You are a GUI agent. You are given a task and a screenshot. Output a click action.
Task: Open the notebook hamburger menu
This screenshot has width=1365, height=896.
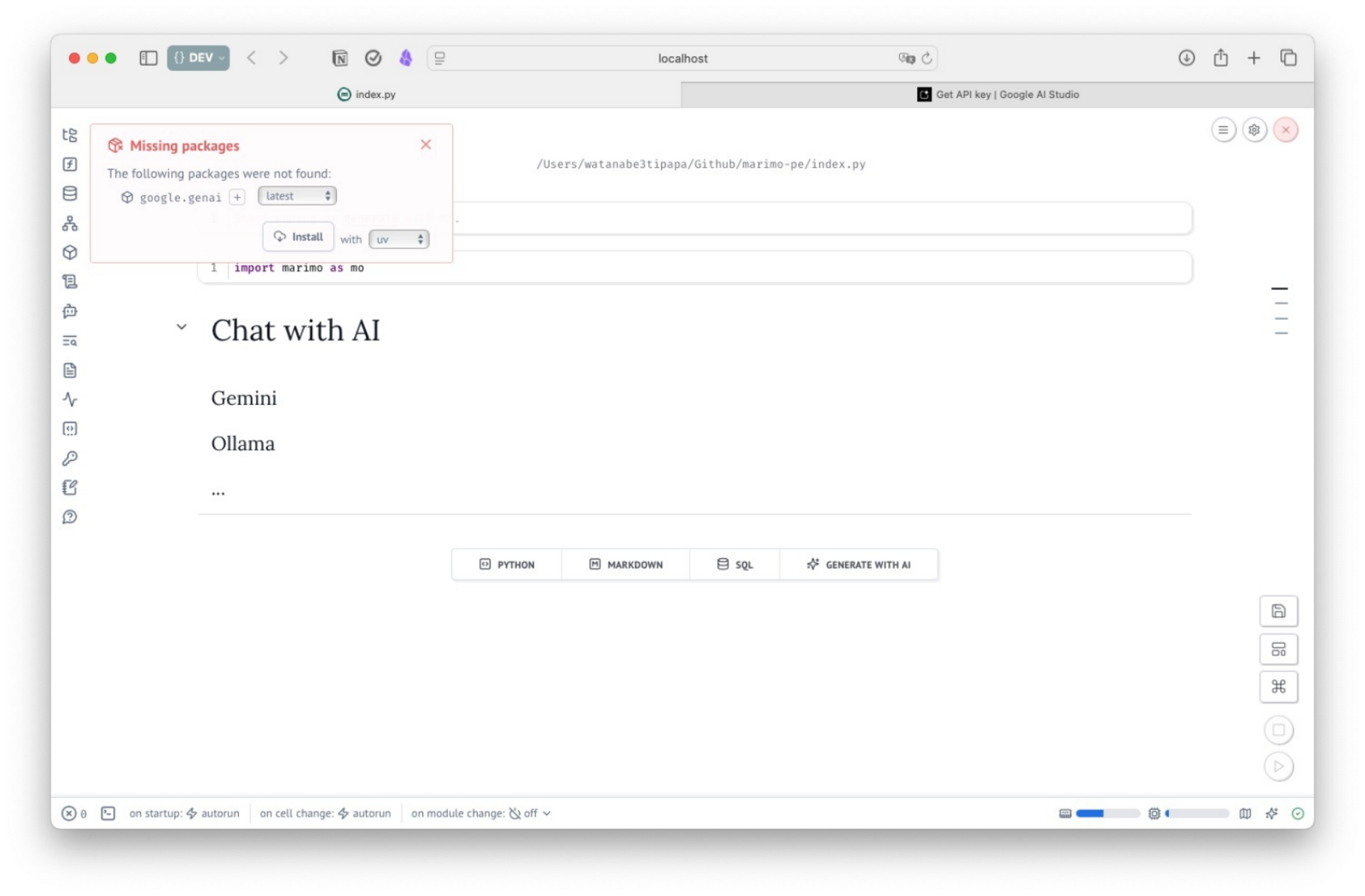(x=1223, y=130)
